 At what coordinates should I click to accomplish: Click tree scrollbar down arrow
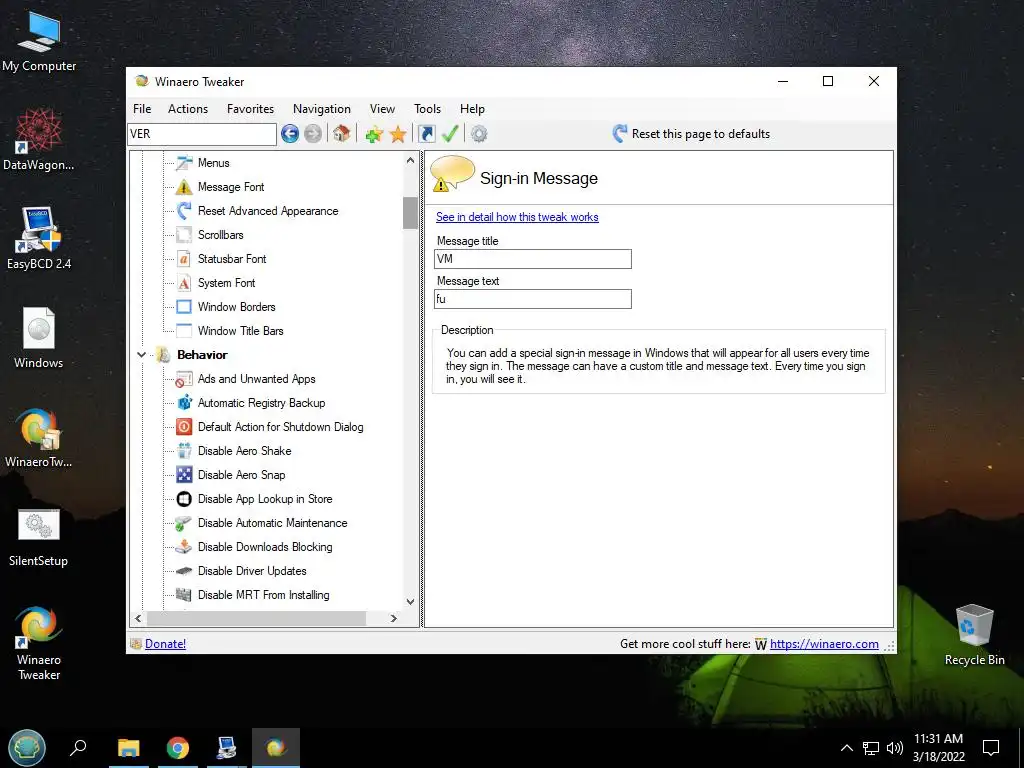pyautogui.click(x=410, y=602)
